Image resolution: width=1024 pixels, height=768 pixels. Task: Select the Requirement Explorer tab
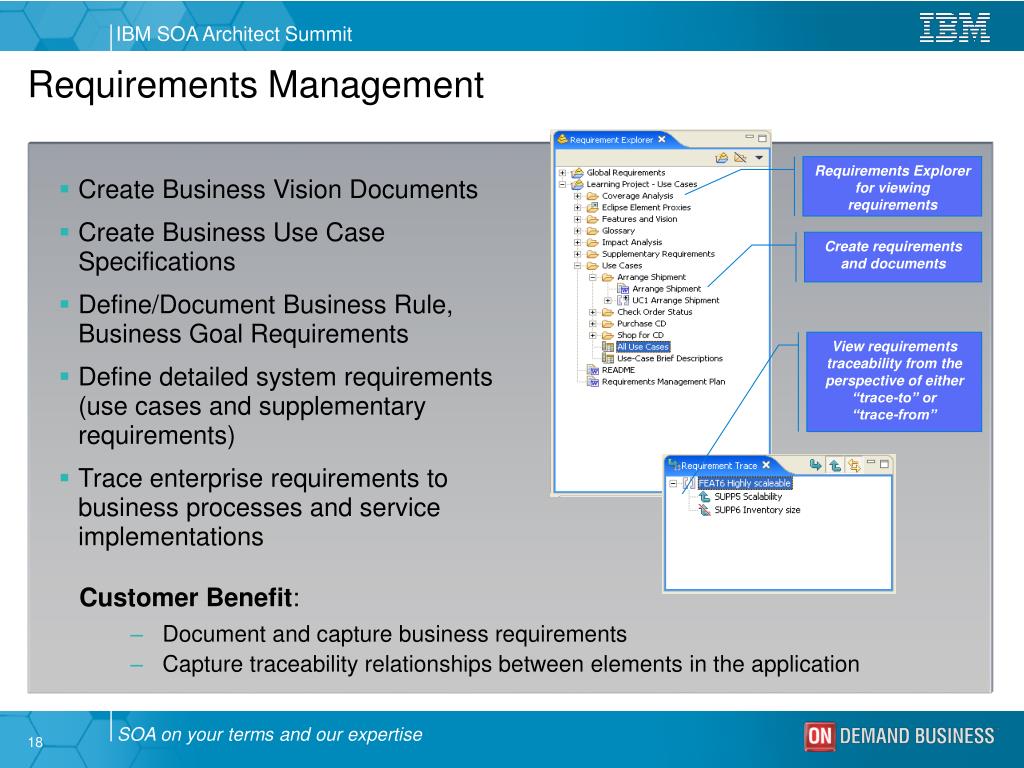click(611, 140)
